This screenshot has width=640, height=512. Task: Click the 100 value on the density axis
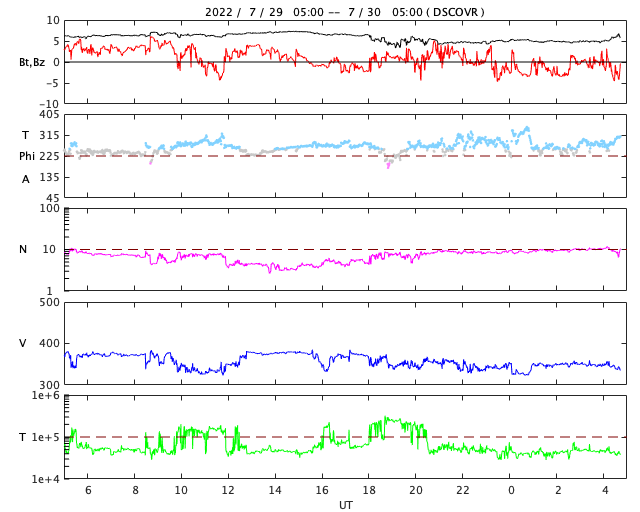click(49, 209)
